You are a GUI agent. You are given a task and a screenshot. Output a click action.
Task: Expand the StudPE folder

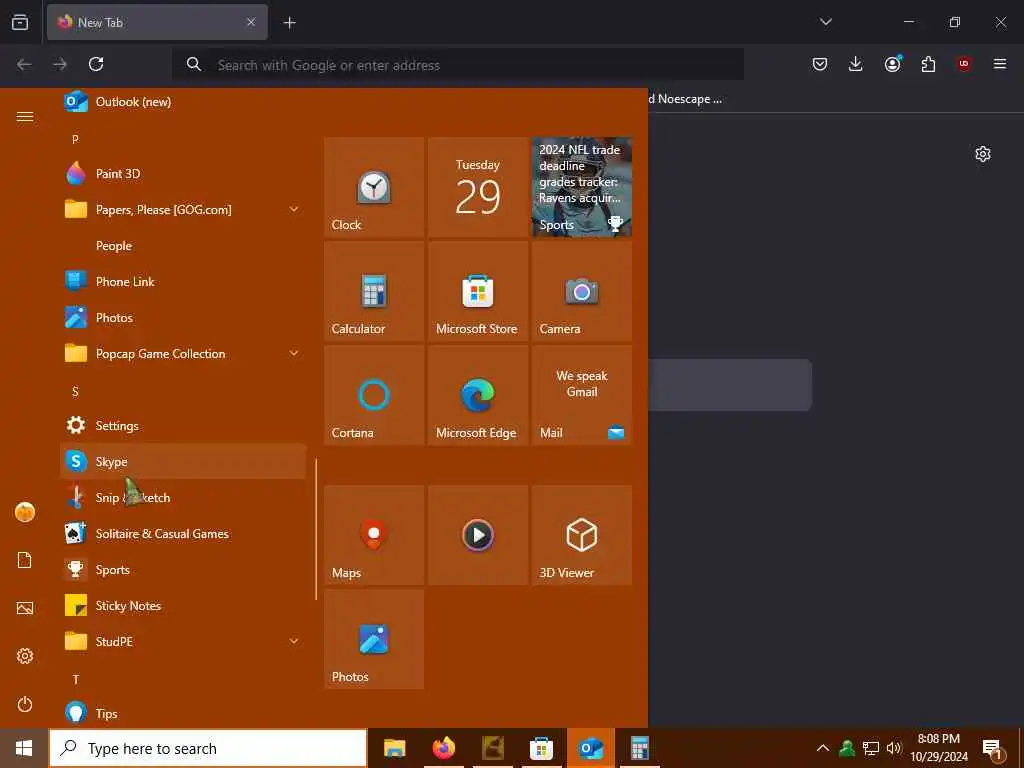(x=183, y=641)
